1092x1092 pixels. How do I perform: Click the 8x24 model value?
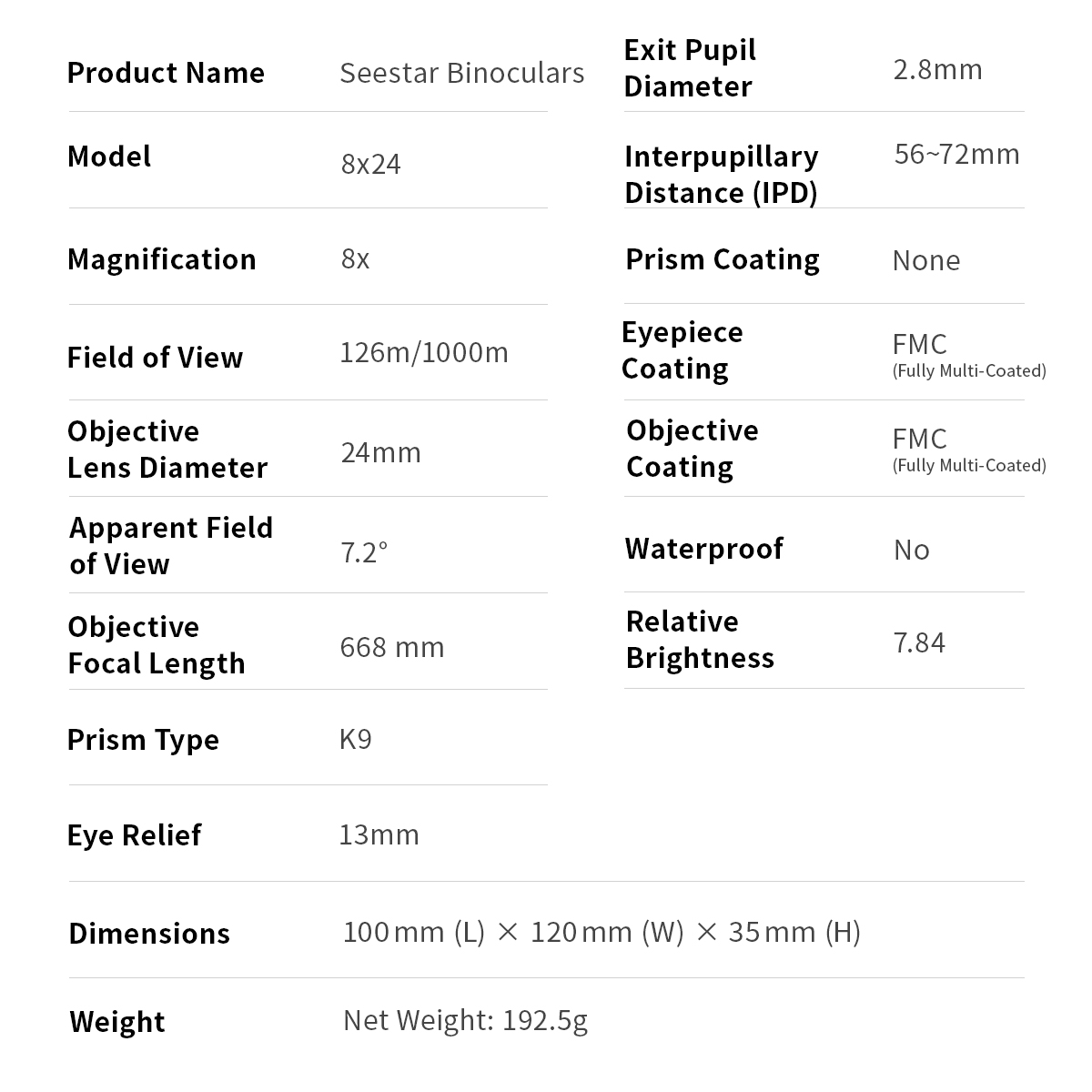pos(370,165)
